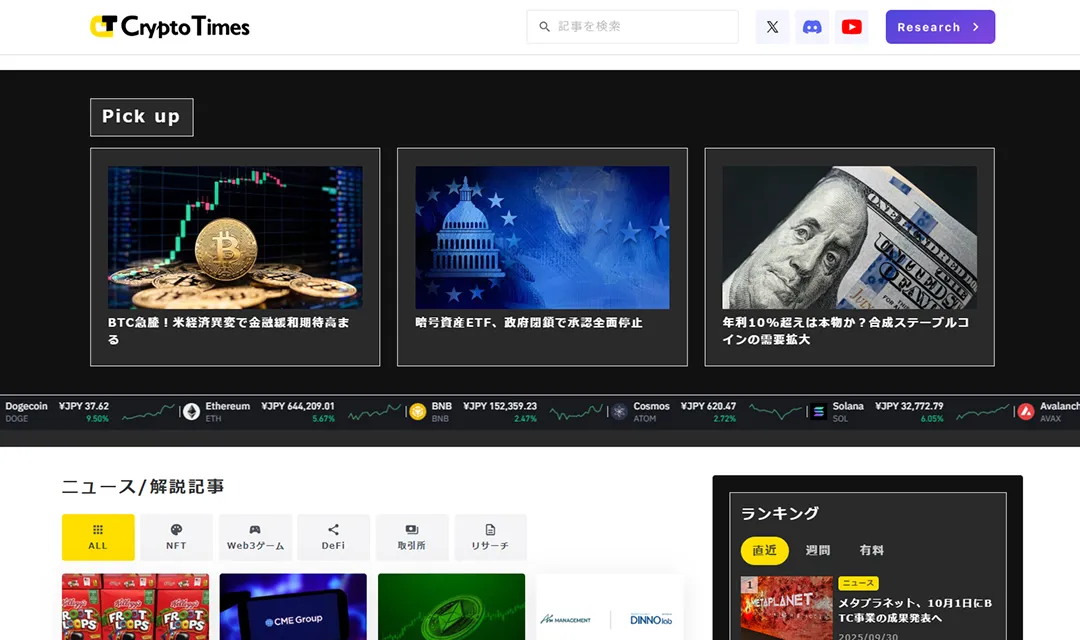Open the YouTube channel icon
This screenshot has height=640, width=1080.
point(852,27)
